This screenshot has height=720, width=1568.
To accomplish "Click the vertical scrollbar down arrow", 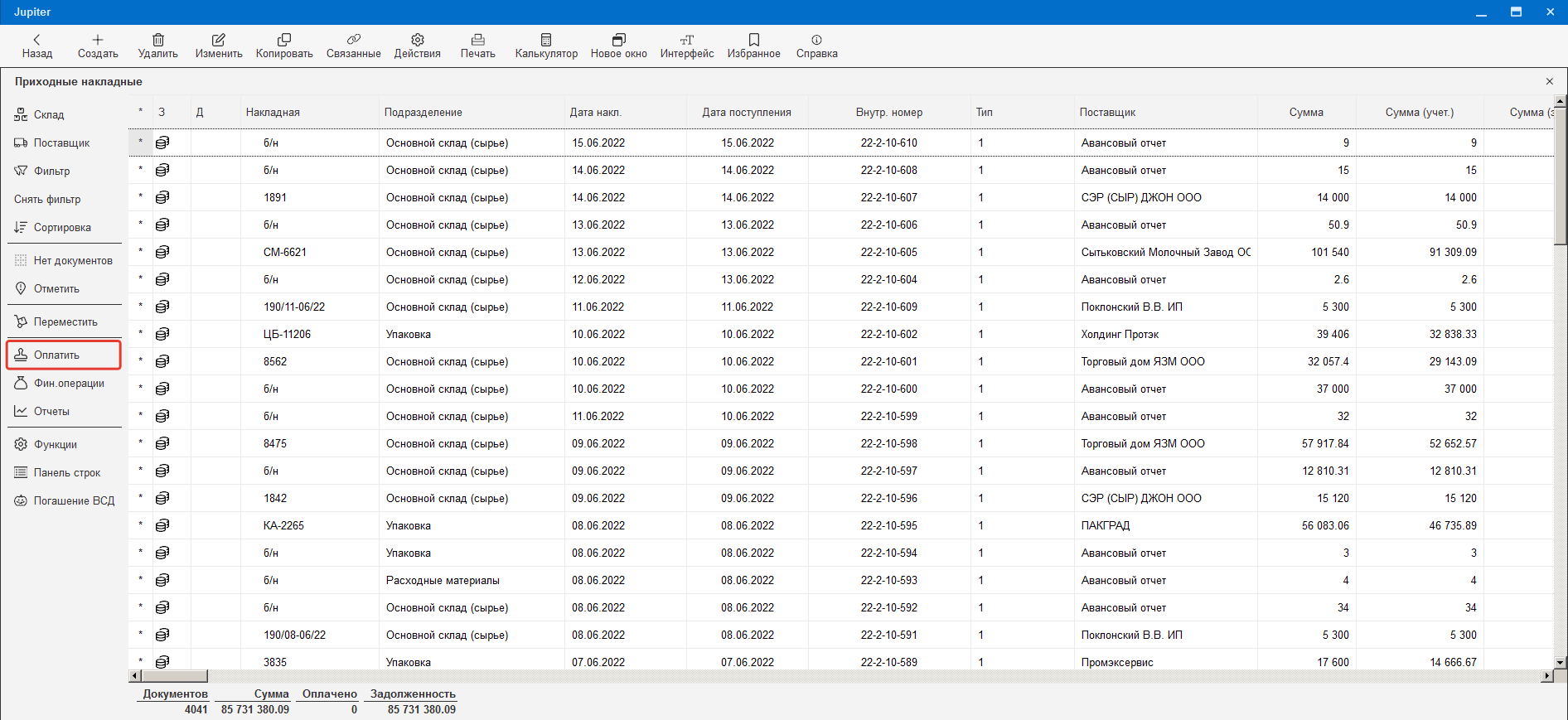I will pos(1561,663).
